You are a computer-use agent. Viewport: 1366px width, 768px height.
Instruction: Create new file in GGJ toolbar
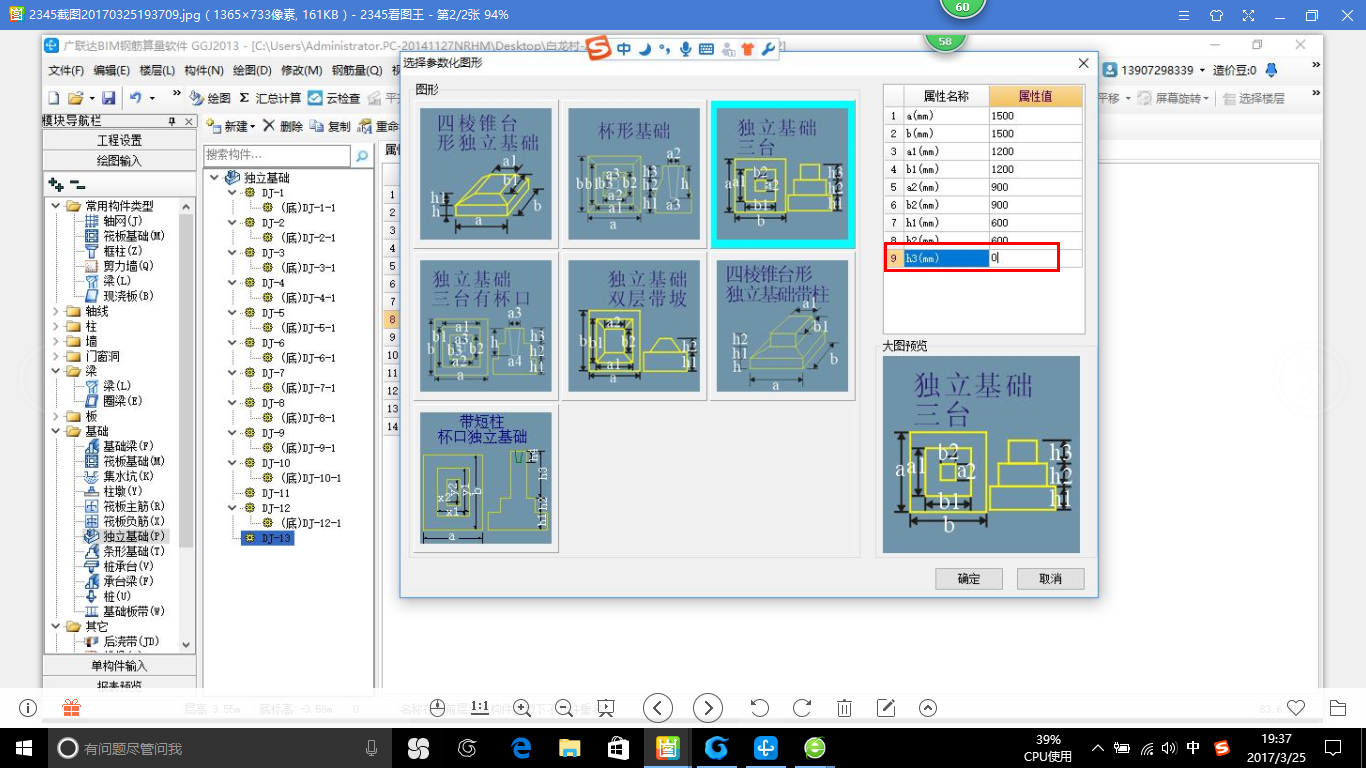coord(55,98)
